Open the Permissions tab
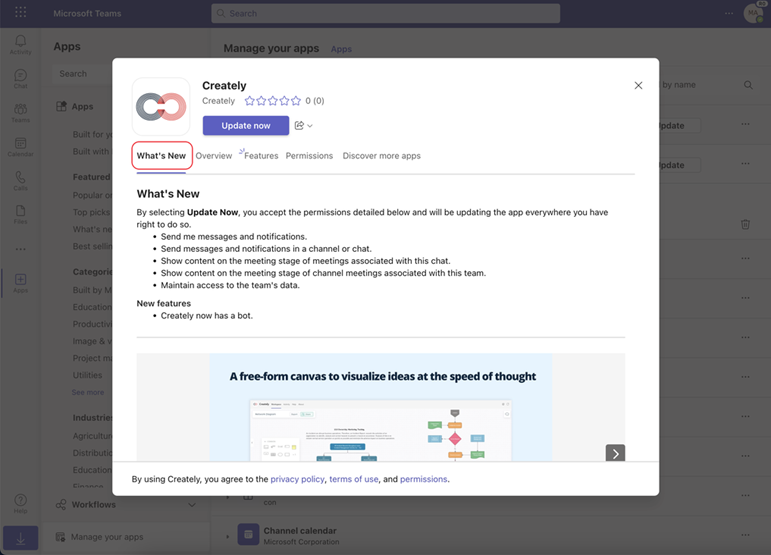This screenshot has width=771, height=555. (x=309, y=156)
